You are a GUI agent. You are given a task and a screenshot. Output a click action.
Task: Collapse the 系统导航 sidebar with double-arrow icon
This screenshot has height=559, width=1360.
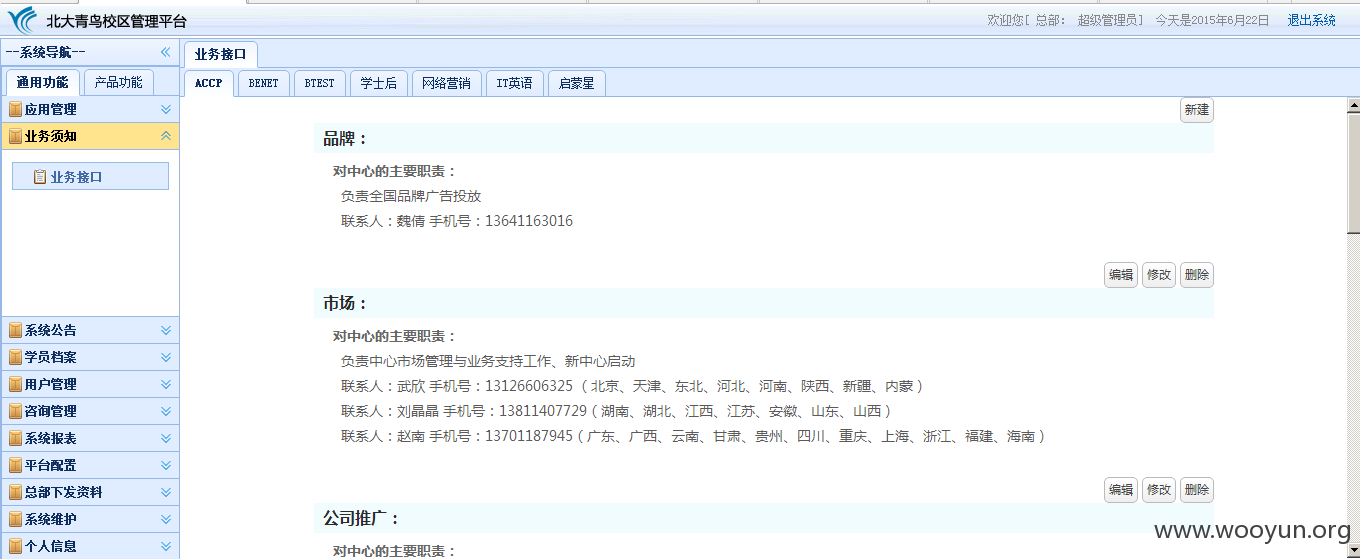tap(166, 52)
